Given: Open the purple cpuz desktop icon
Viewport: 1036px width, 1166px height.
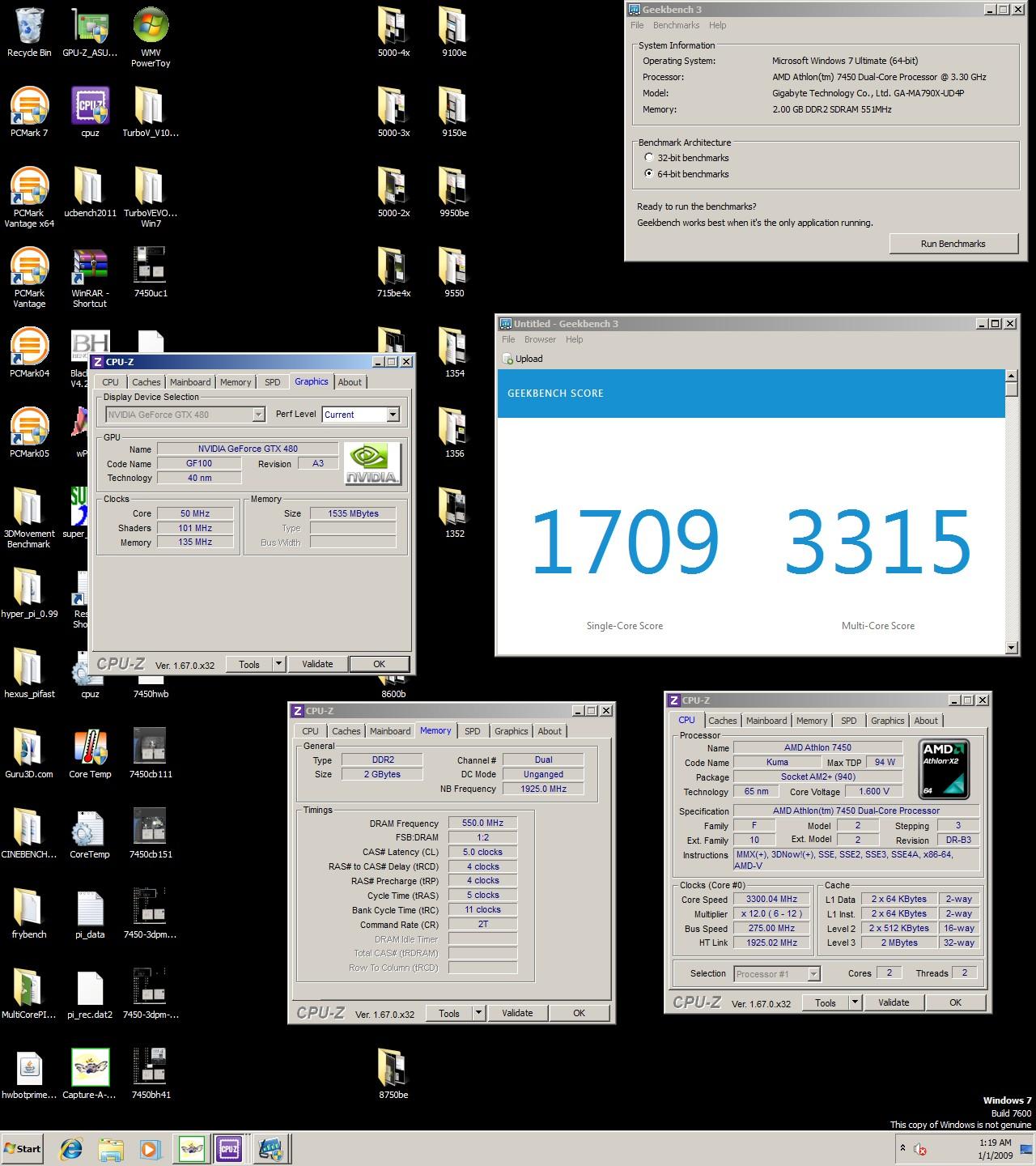Looking at the screenshot, I should (x=90, y=112).
